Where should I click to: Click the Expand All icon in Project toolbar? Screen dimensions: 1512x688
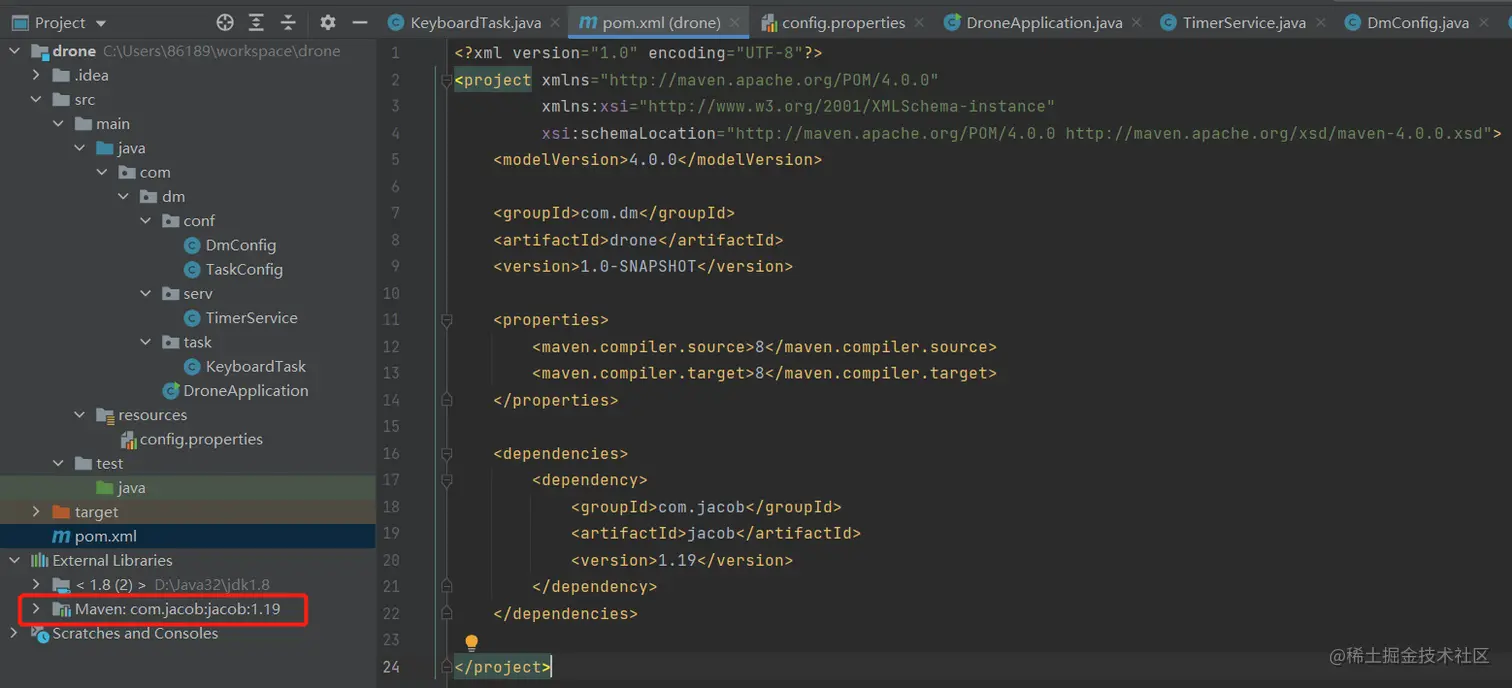[x=256, y=22]
